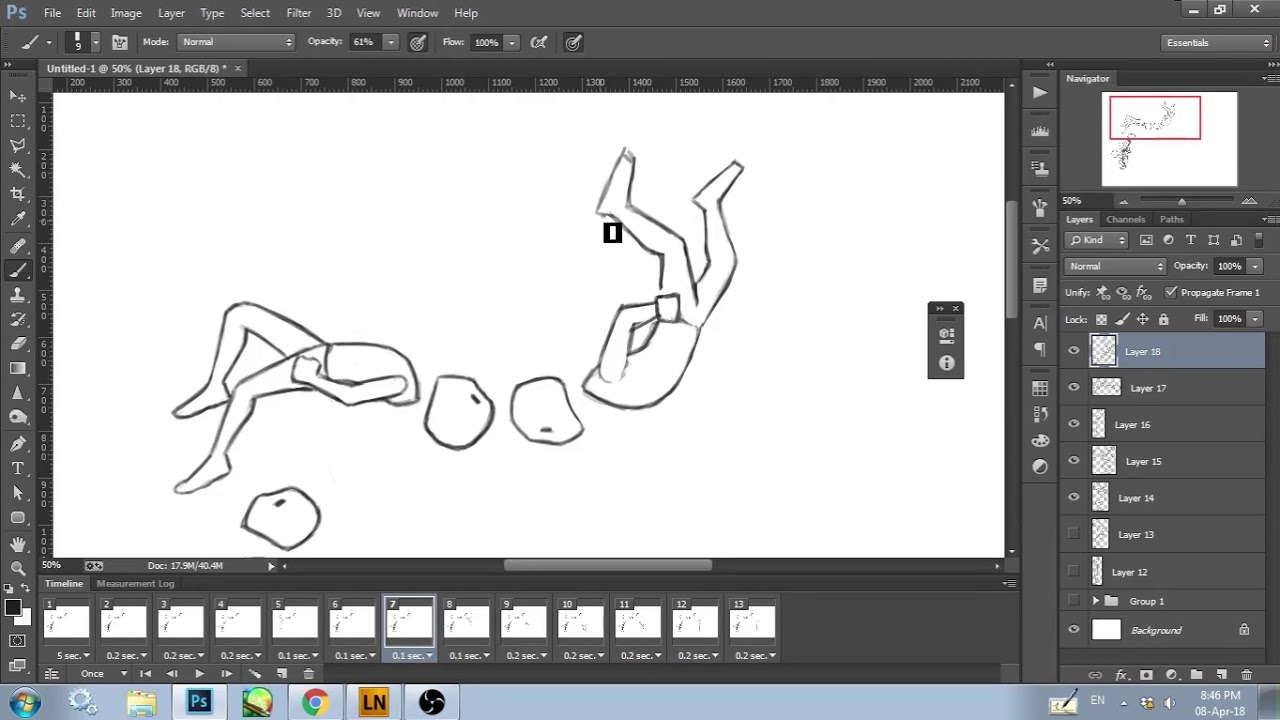Adjust the Navigator zoom slider

click(x=1181, y=201)
